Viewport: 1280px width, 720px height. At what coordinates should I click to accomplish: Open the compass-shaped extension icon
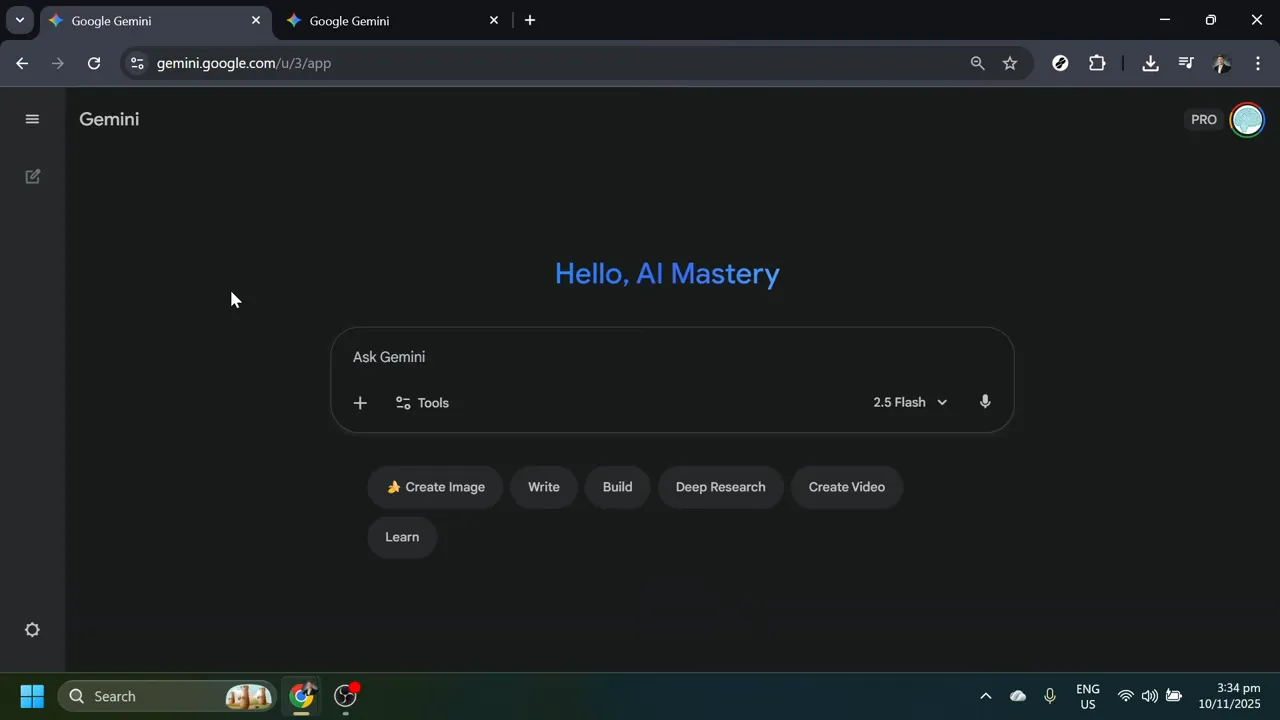(x=1061, y=63)
